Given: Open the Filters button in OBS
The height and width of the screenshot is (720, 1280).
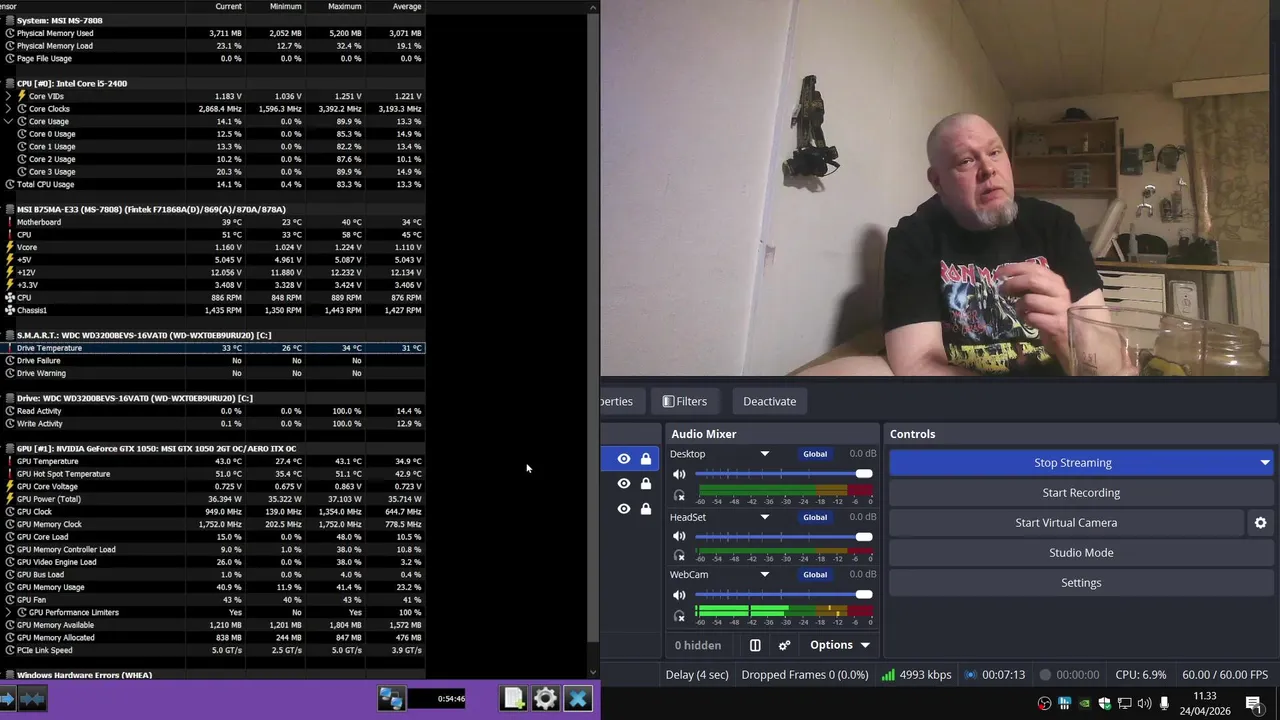Looking at the screenshot, I should pos(684,401).
